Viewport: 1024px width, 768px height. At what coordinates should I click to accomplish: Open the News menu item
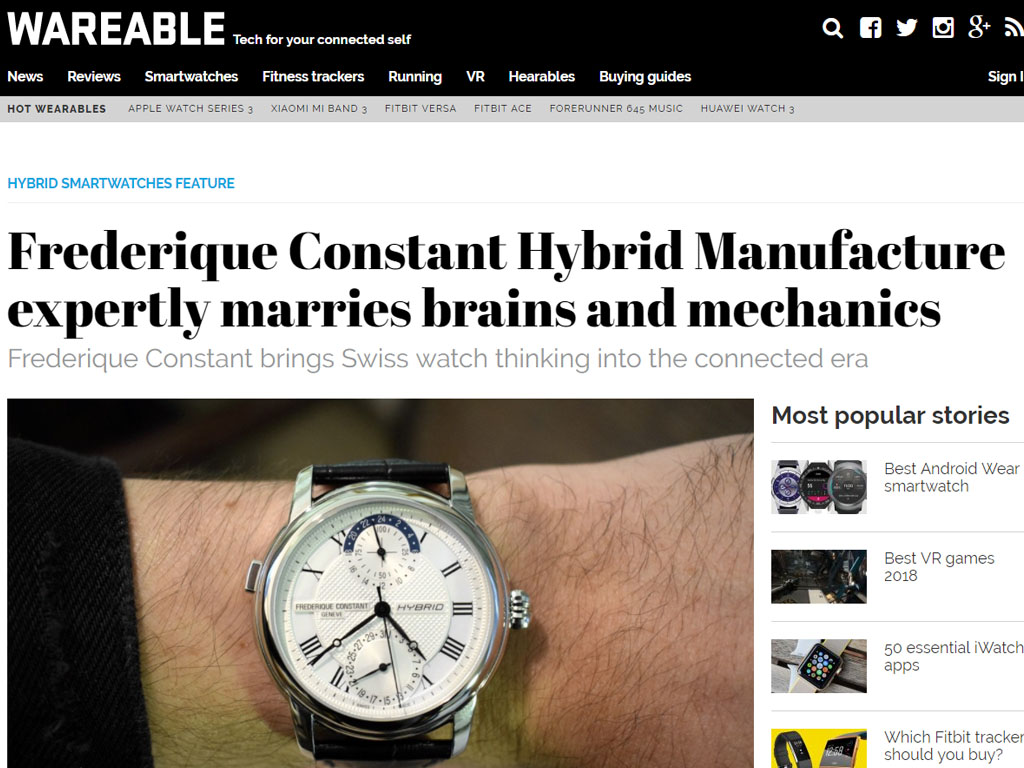[x=25, y=76]
